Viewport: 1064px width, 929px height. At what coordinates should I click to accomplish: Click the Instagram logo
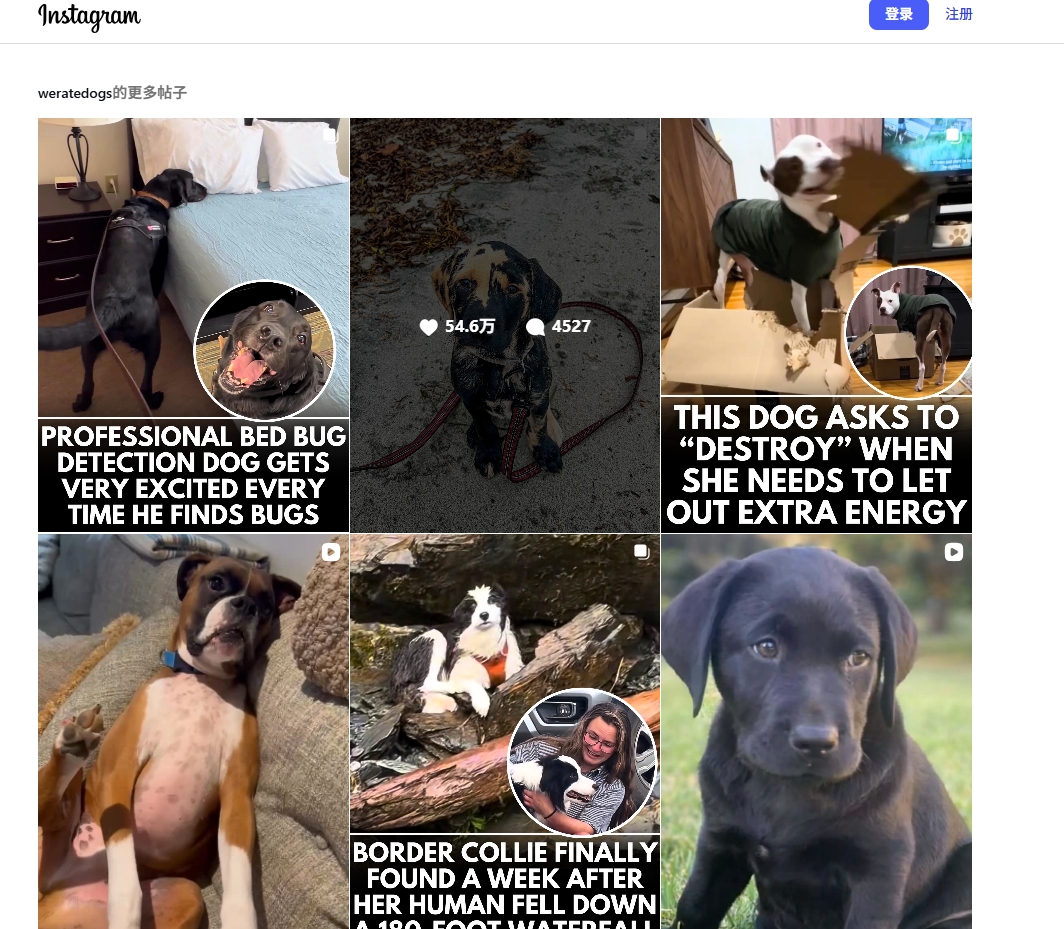click(89, 16)
